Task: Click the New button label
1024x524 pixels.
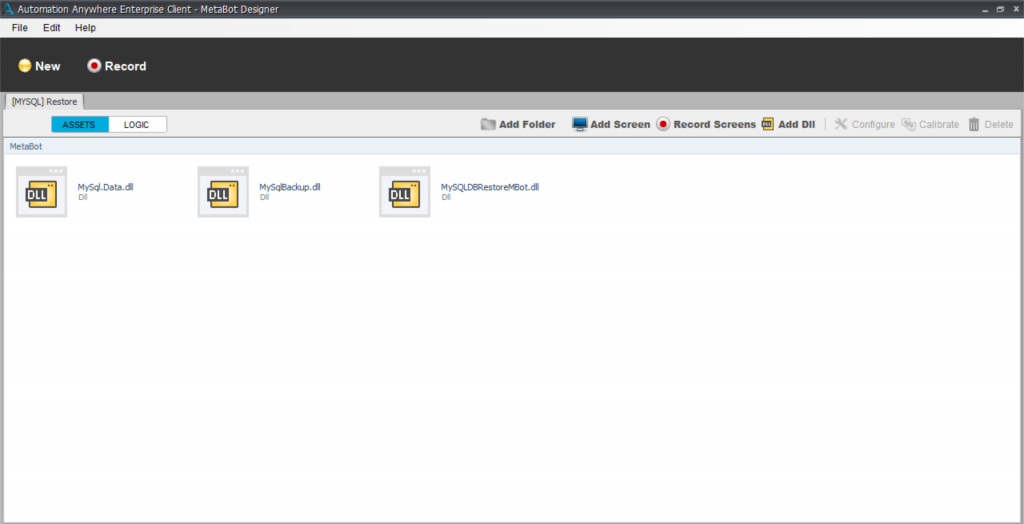Action: tap(48, 66)
